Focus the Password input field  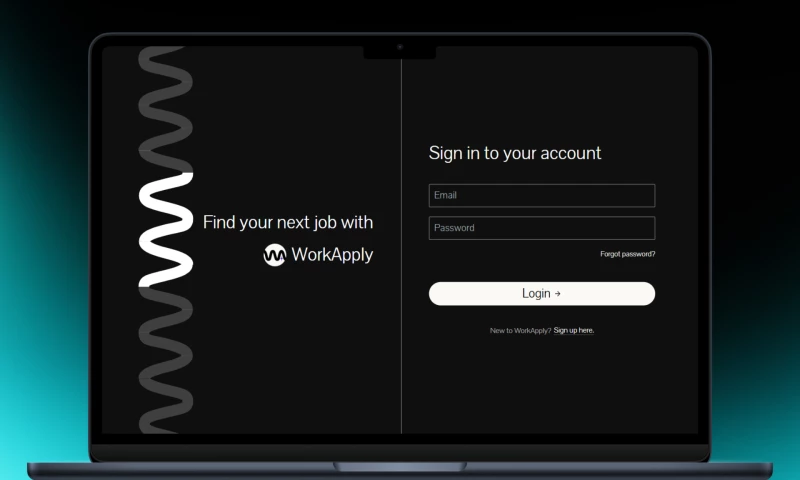[542, 228]
